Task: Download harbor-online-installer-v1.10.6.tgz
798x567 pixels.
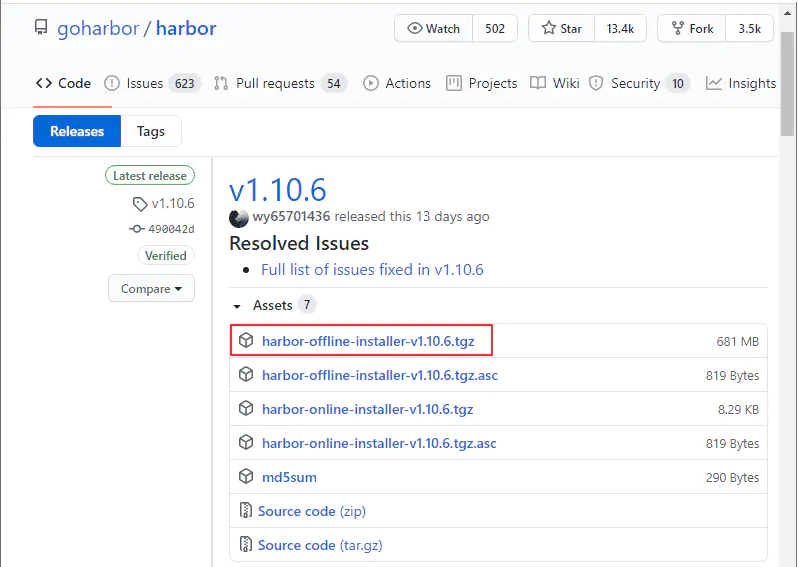Action: (367, 409)
